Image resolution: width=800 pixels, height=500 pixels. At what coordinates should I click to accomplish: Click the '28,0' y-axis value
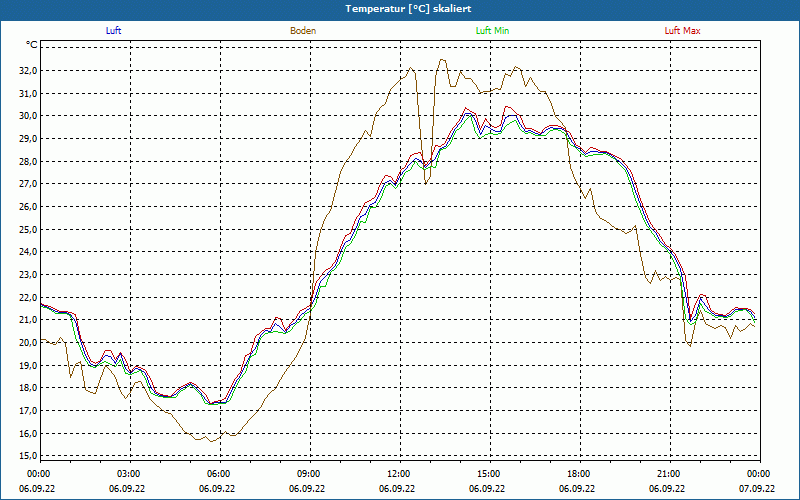pos(29,161)
